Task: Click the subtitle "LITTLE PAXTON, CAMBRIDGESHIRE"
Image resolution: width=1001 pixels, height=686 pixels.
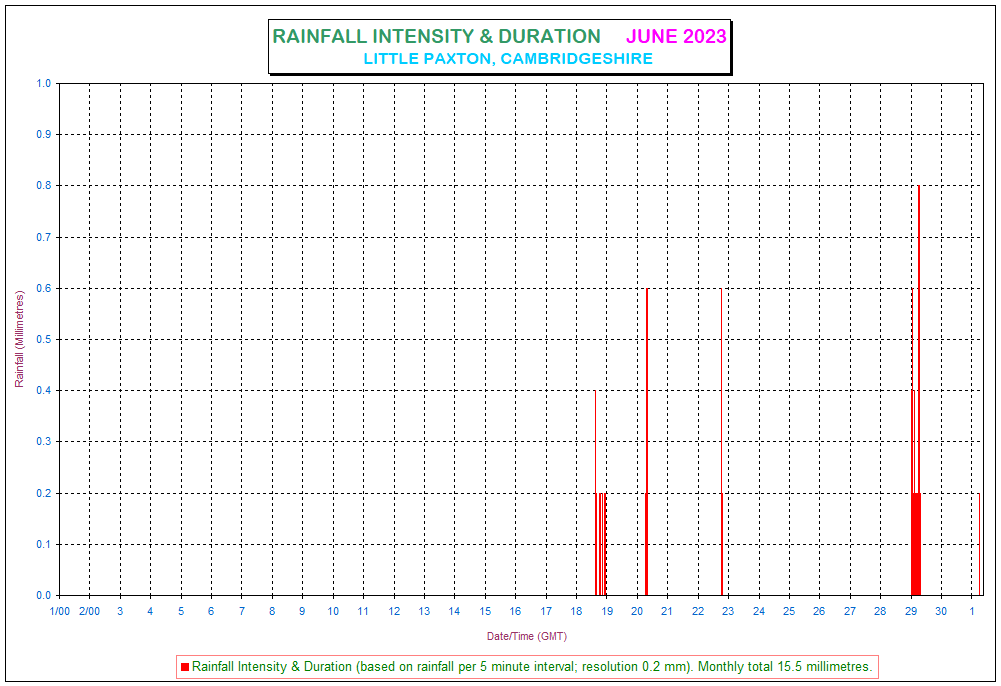Action: [x=508, y=59]
